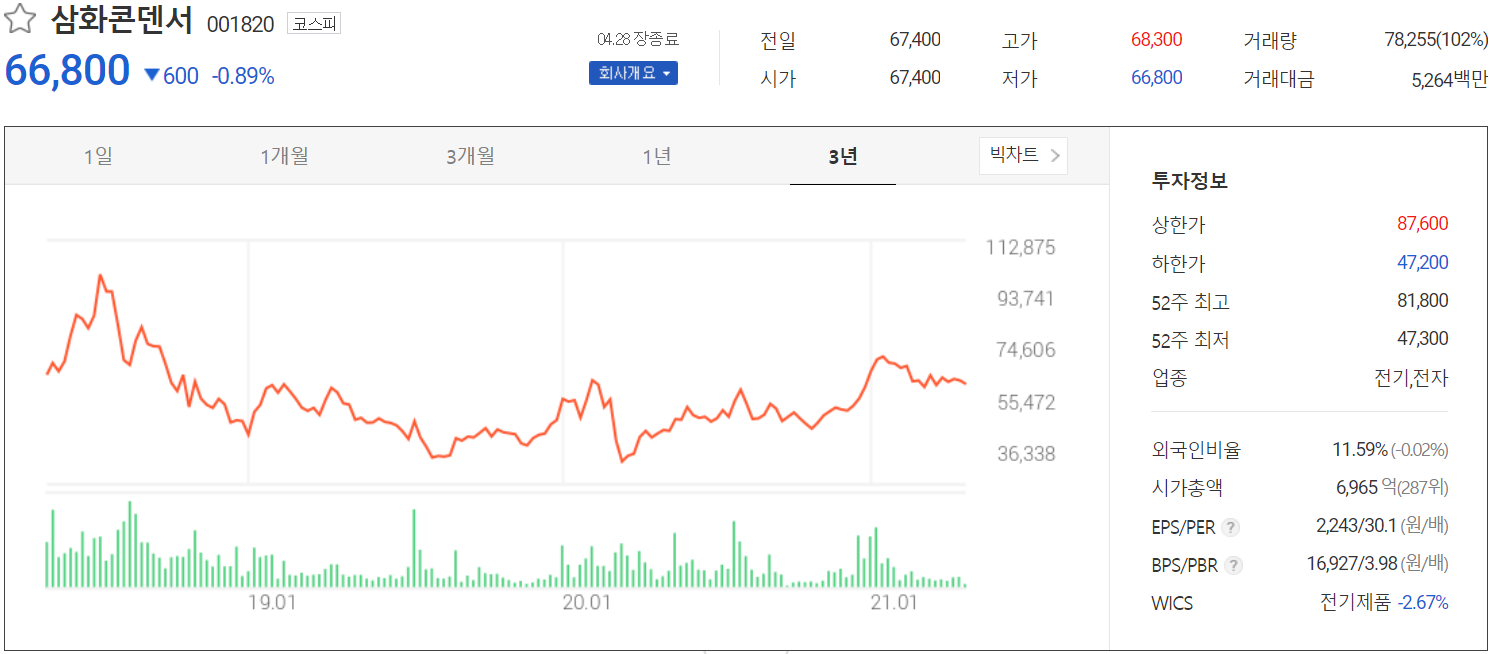1491x654 pixels.
Task: Click the 고가 value 68,300
Action: [x=1156, y=40]
